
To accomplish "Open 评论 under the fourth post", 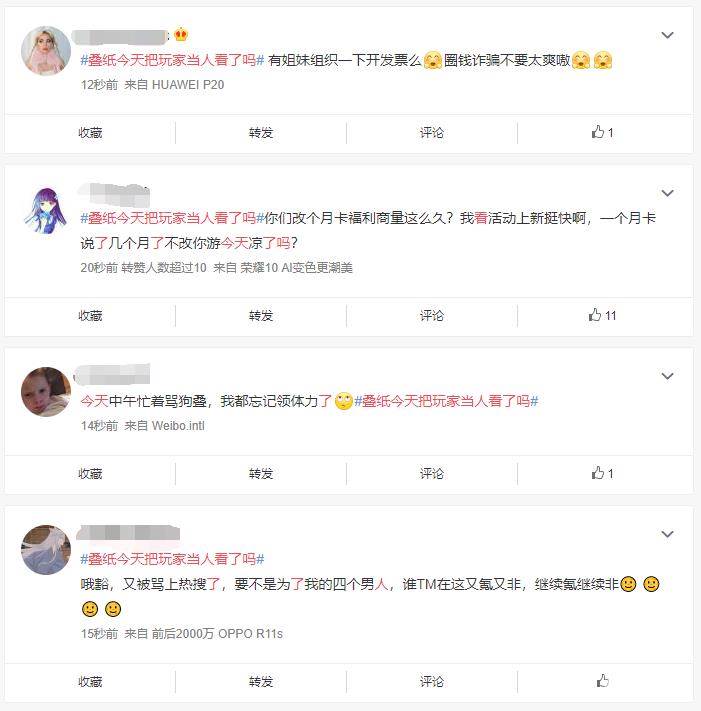I will (x=432, y=682).
